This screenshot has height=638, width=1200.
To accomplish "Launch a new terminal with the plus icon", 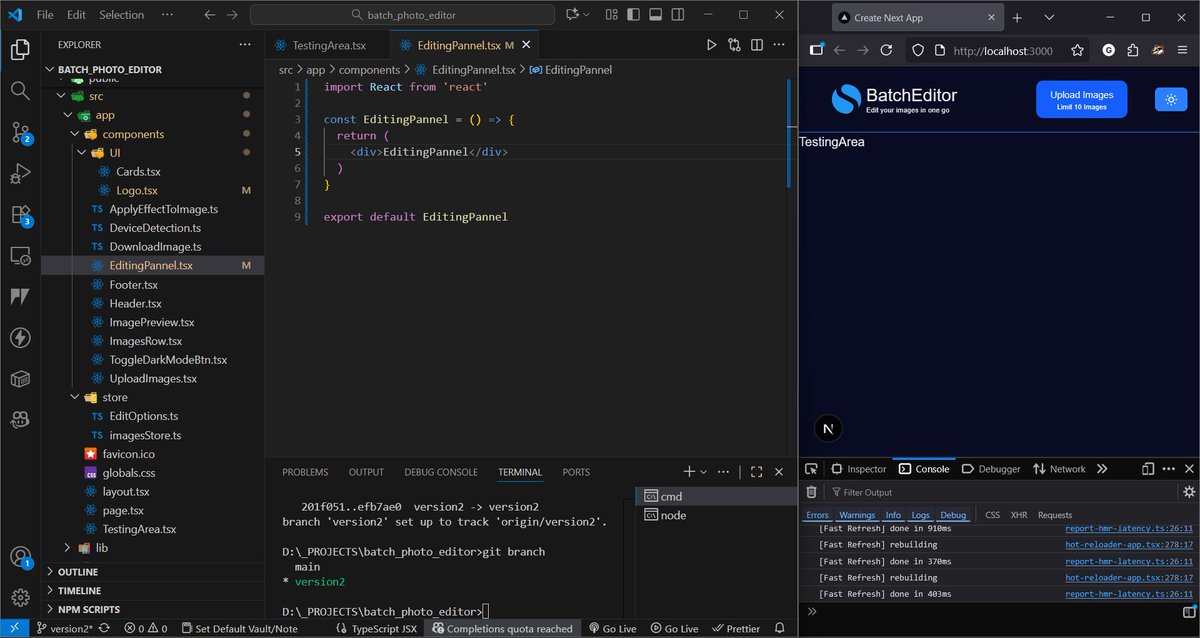I will pyautogui.click(x=689, y=472).
